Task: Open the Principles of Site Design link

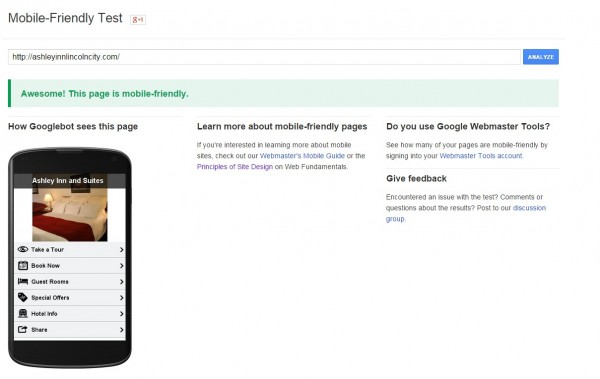Action: point(235,167)
